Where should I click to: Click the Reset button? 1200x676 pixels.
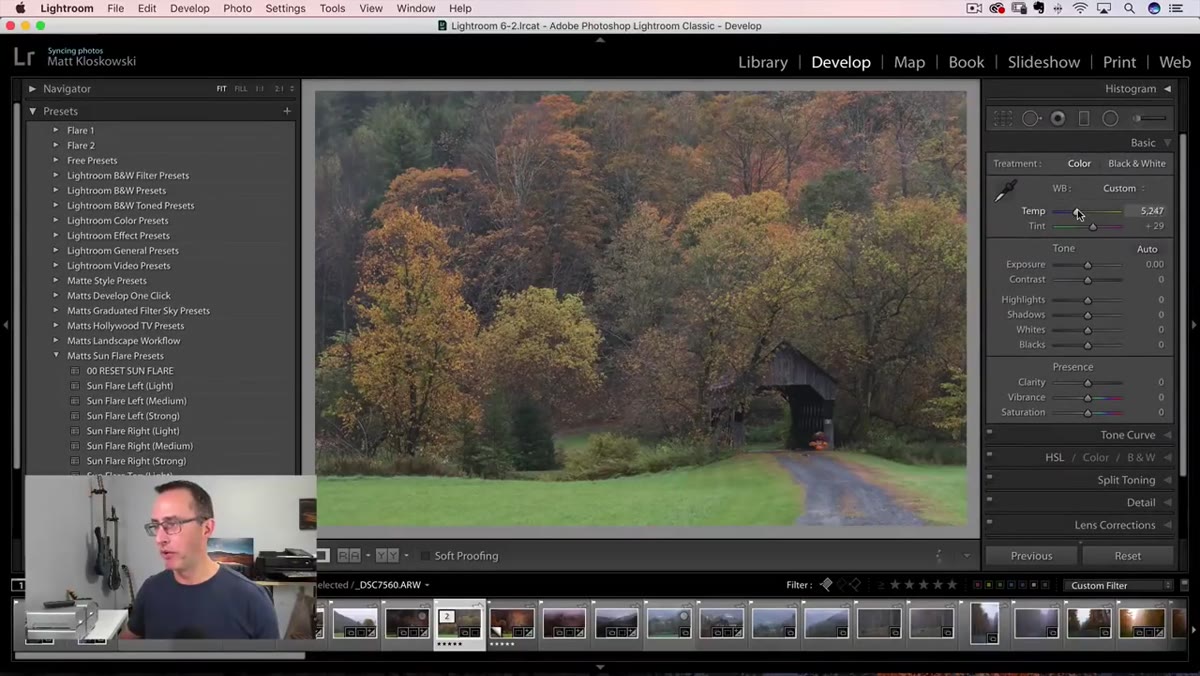coord(1127,556)
